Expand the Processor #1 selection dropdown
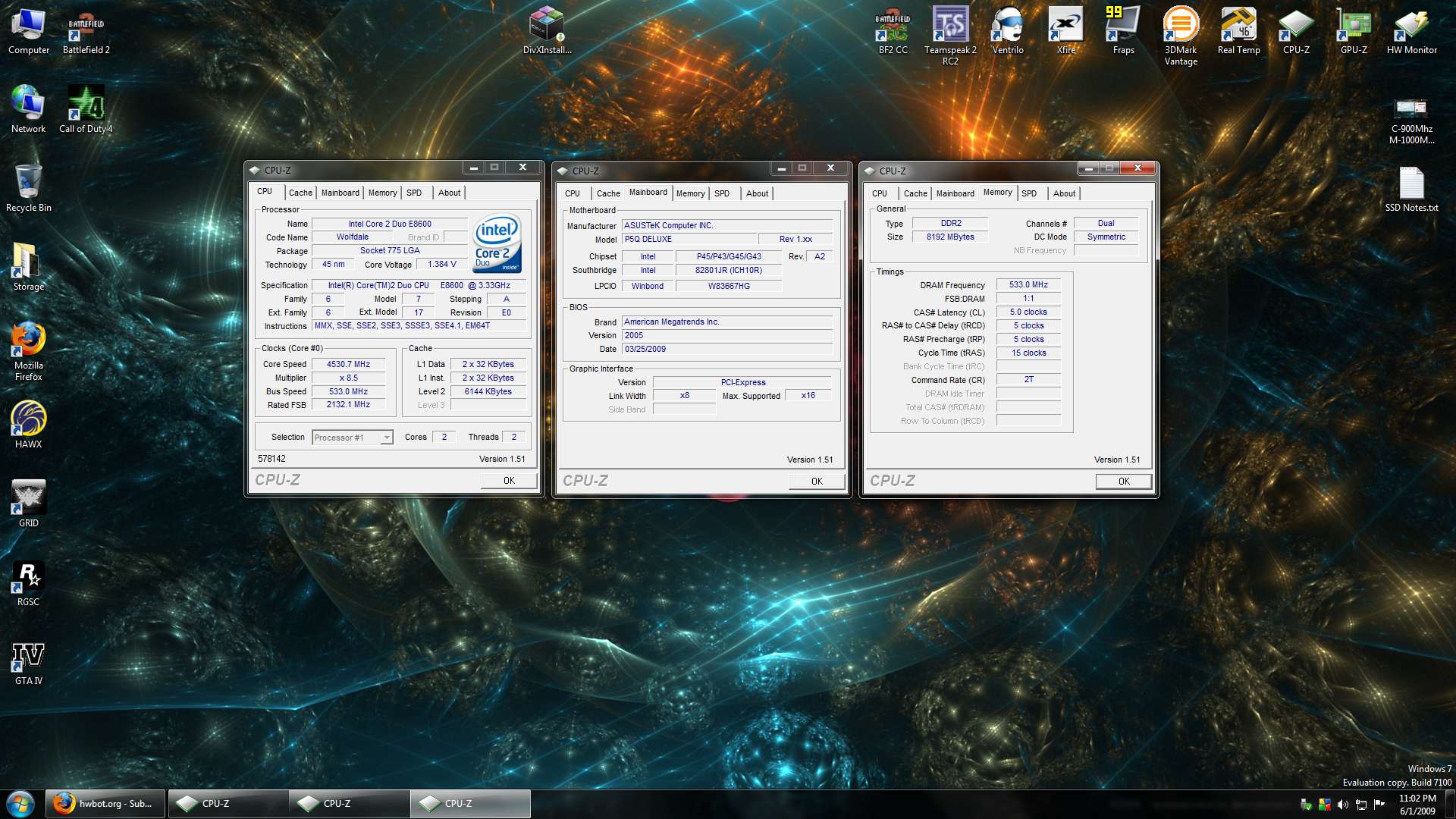 click(387, 438)
